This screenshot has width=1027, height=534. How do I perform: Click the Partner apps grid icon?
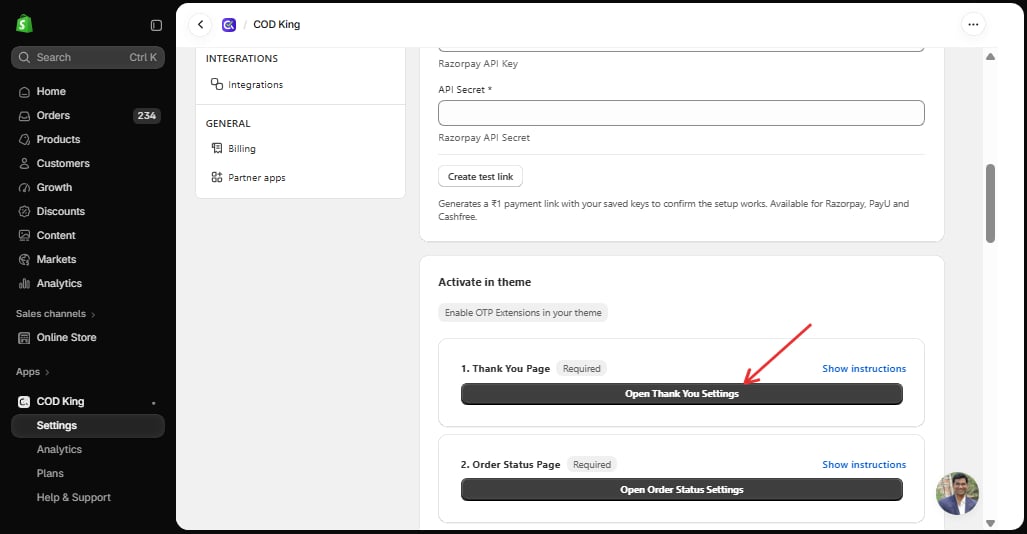pyautogui.click(x=217, y=177)
